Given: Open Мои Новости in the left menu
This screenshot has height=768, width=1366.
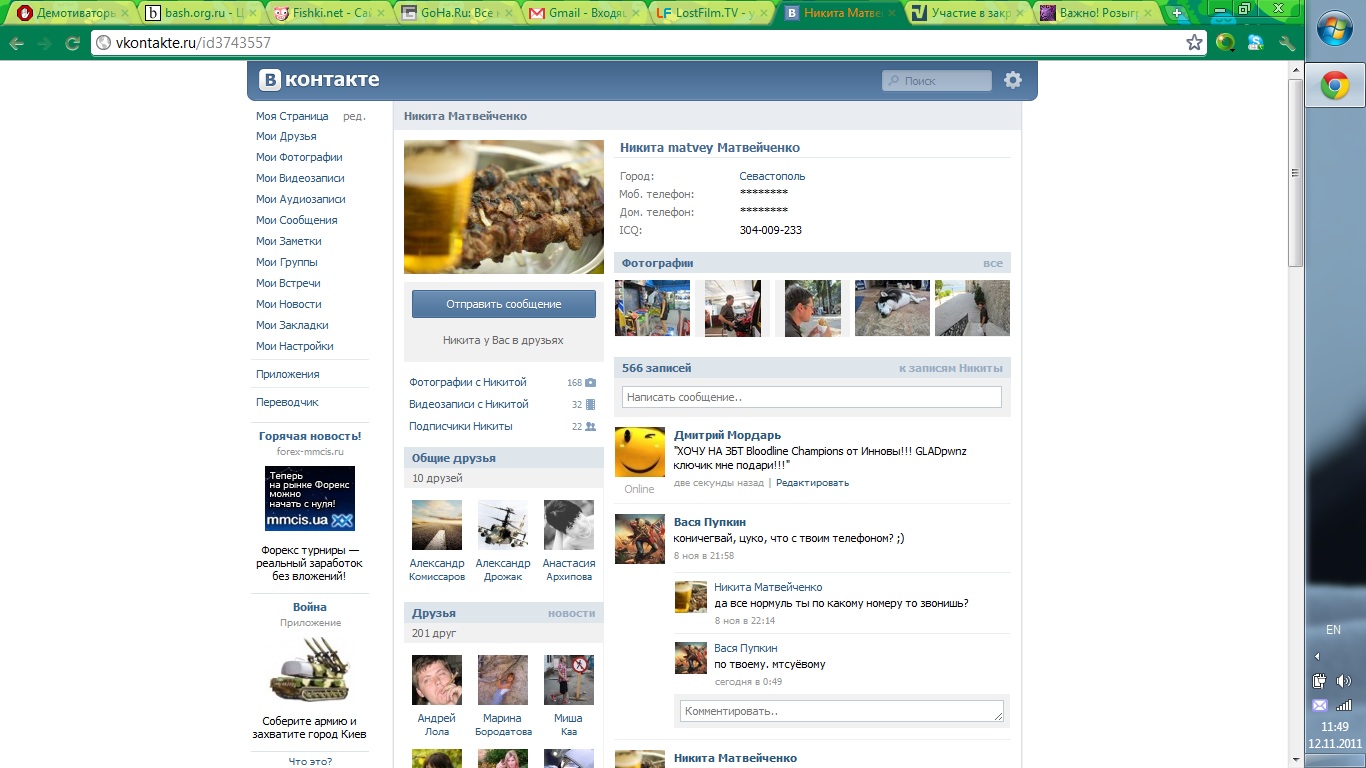Looking at the screenshot, I should tap(289, 304).
